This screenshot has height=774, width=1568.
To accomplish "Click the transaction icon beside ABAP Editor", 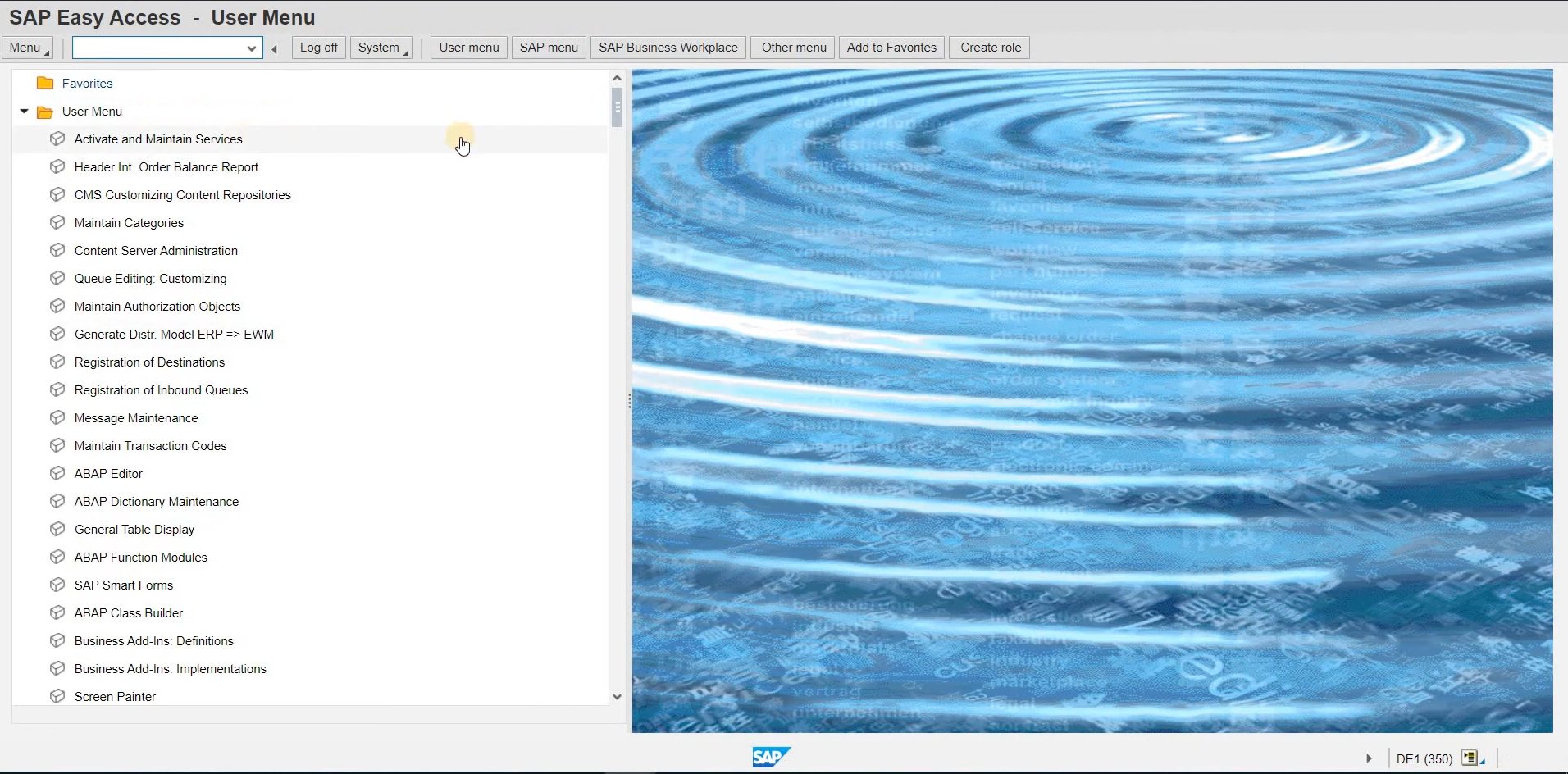I will coord(57,473).
